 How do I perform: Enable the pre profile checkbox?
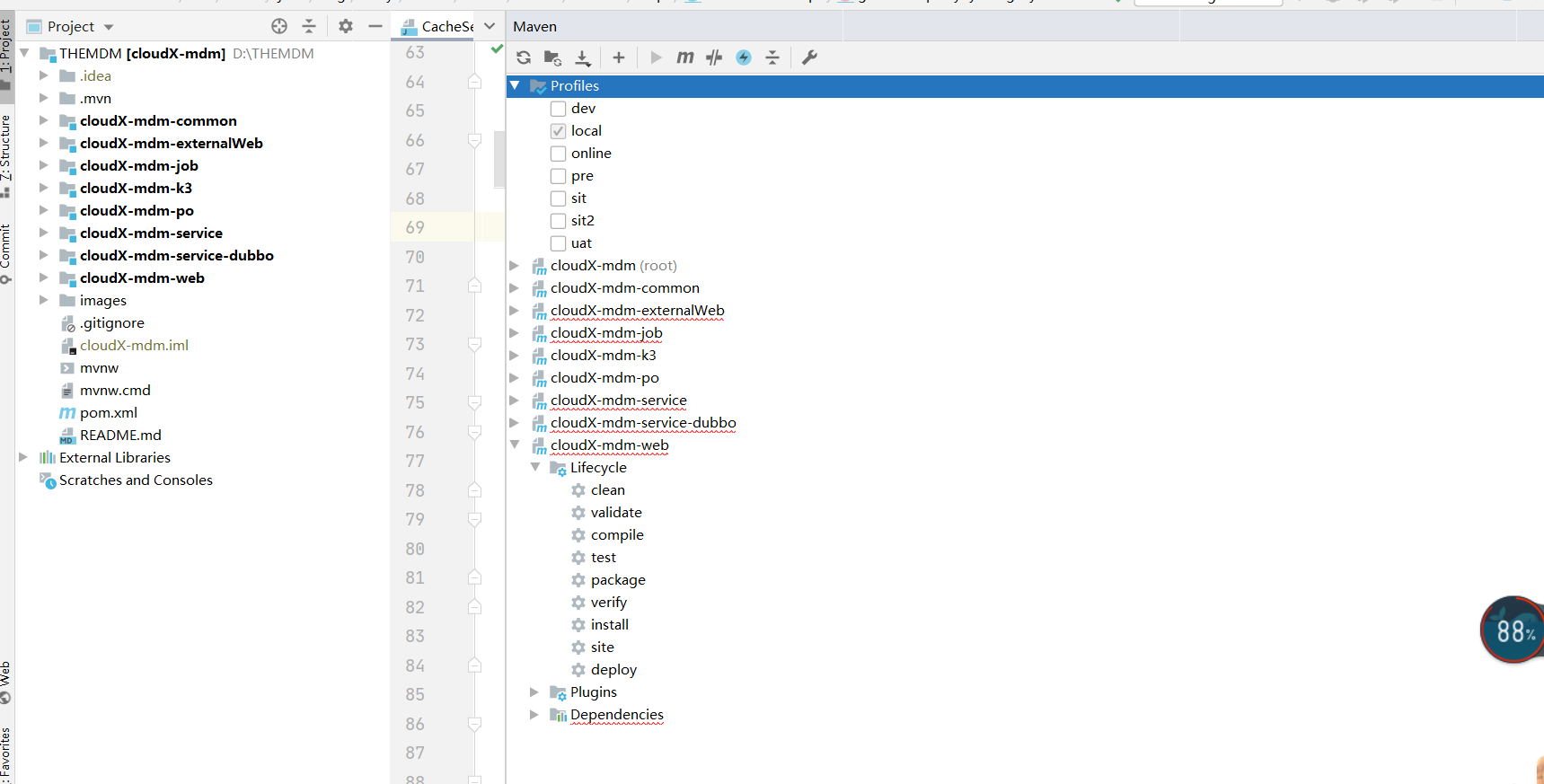[558, 176]
